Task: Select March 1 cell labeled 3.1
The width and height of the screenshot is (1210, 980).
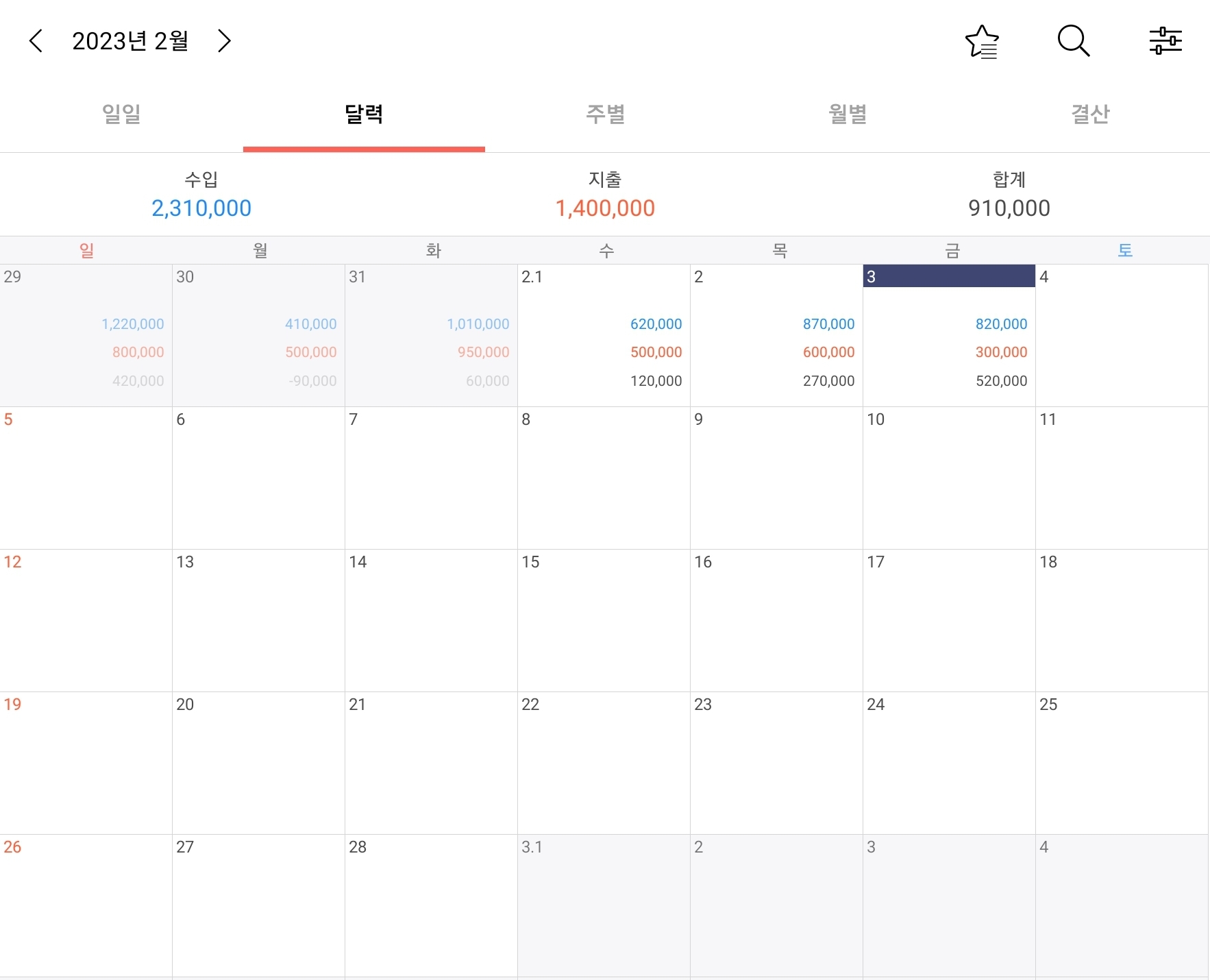Action: point(604,906)
